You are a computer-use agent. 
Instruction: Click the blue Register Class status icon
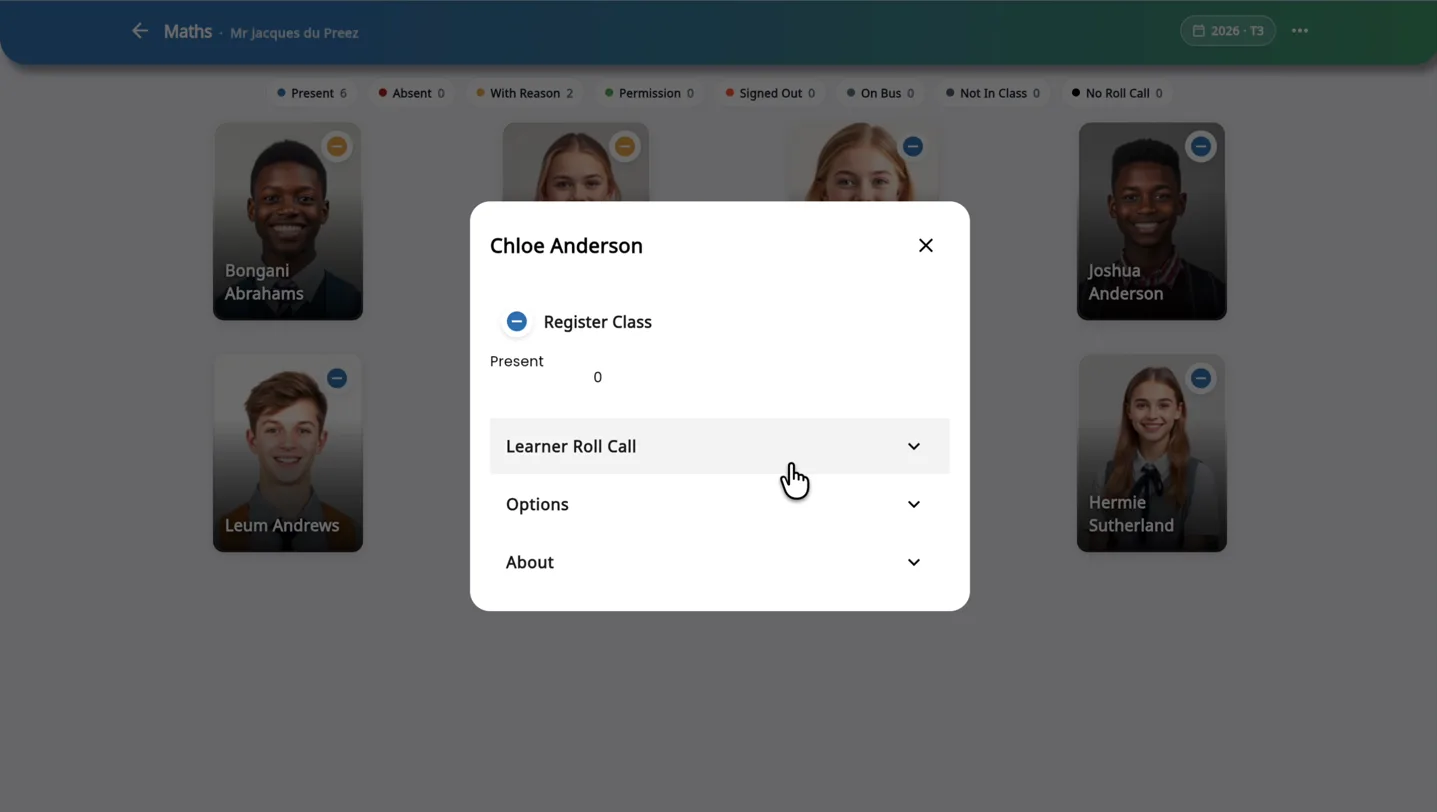tap(517, 321)
